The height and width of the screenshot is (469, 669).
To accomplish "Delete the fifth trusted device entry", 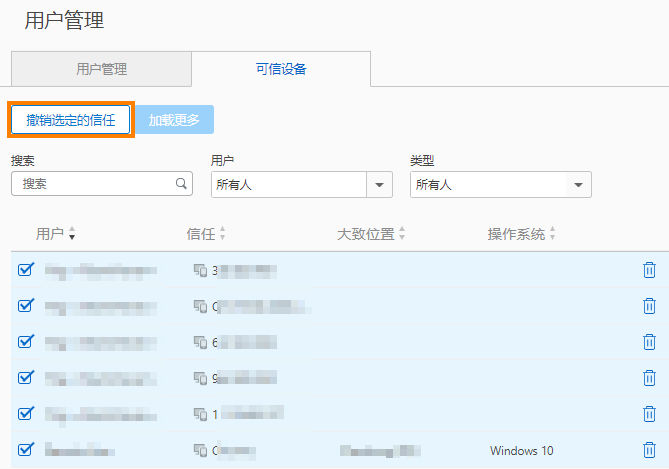I will 649,414.
